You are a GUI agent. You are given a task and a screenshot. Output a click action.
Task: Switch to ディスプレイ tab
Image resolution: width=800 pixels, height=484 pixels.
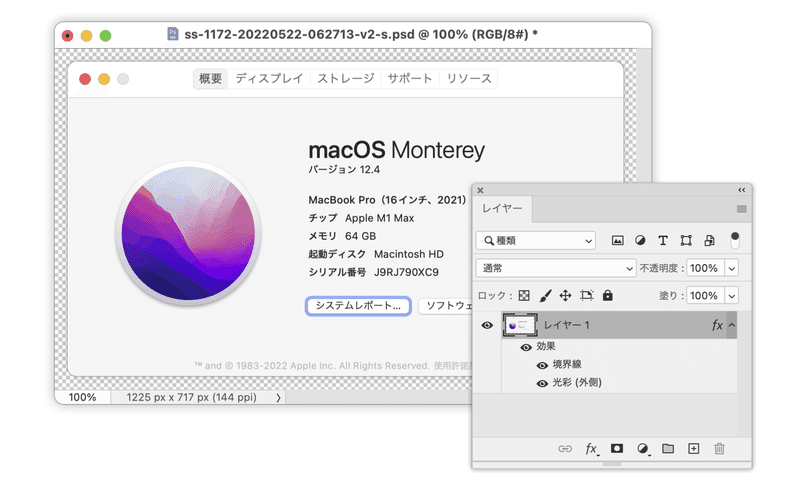[269, 79]
